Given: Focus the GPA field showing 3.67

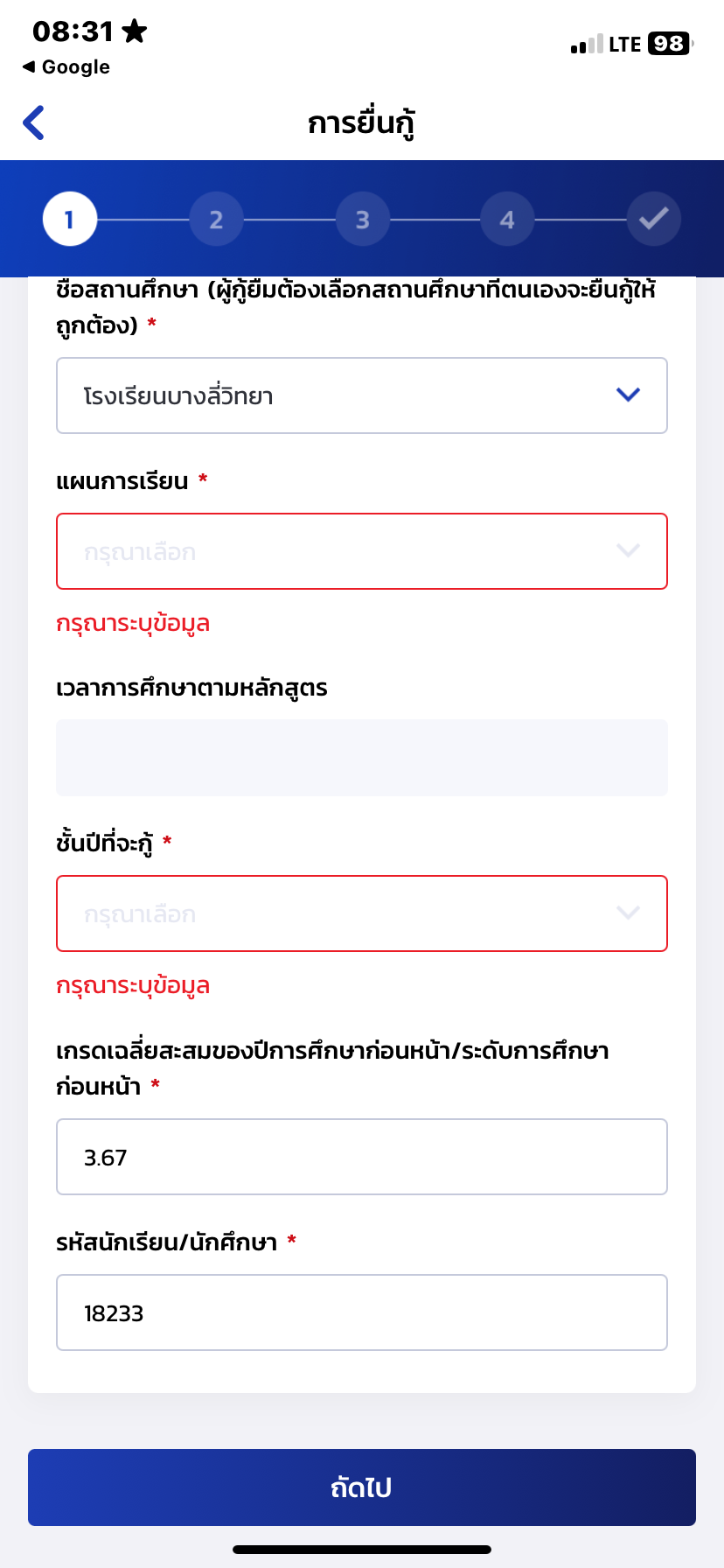Looking at the screenshot, I should tap(362, 1157).
